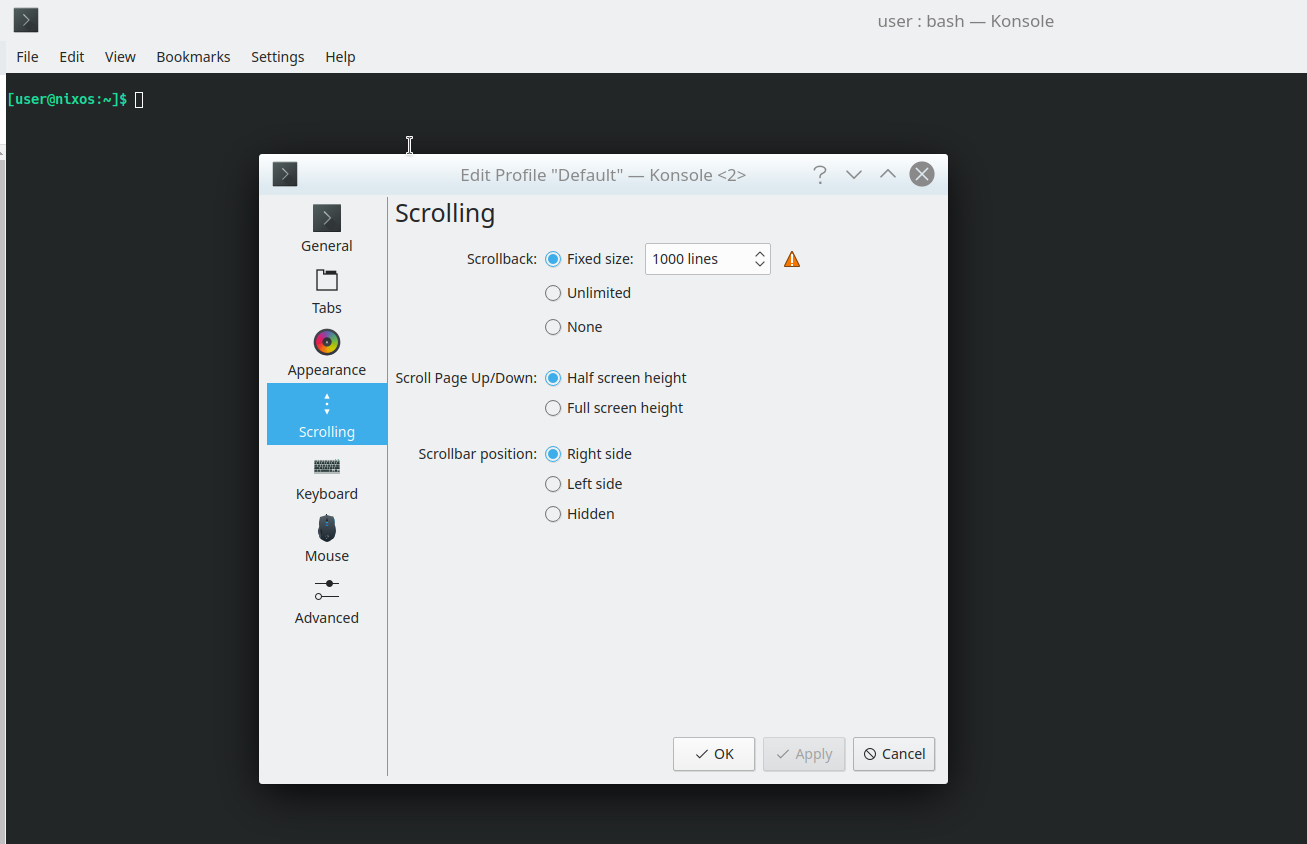Open the Advanced settings page
Image resolution: width=1307 pixels, height=844 pixels.
tap(327, 600)
